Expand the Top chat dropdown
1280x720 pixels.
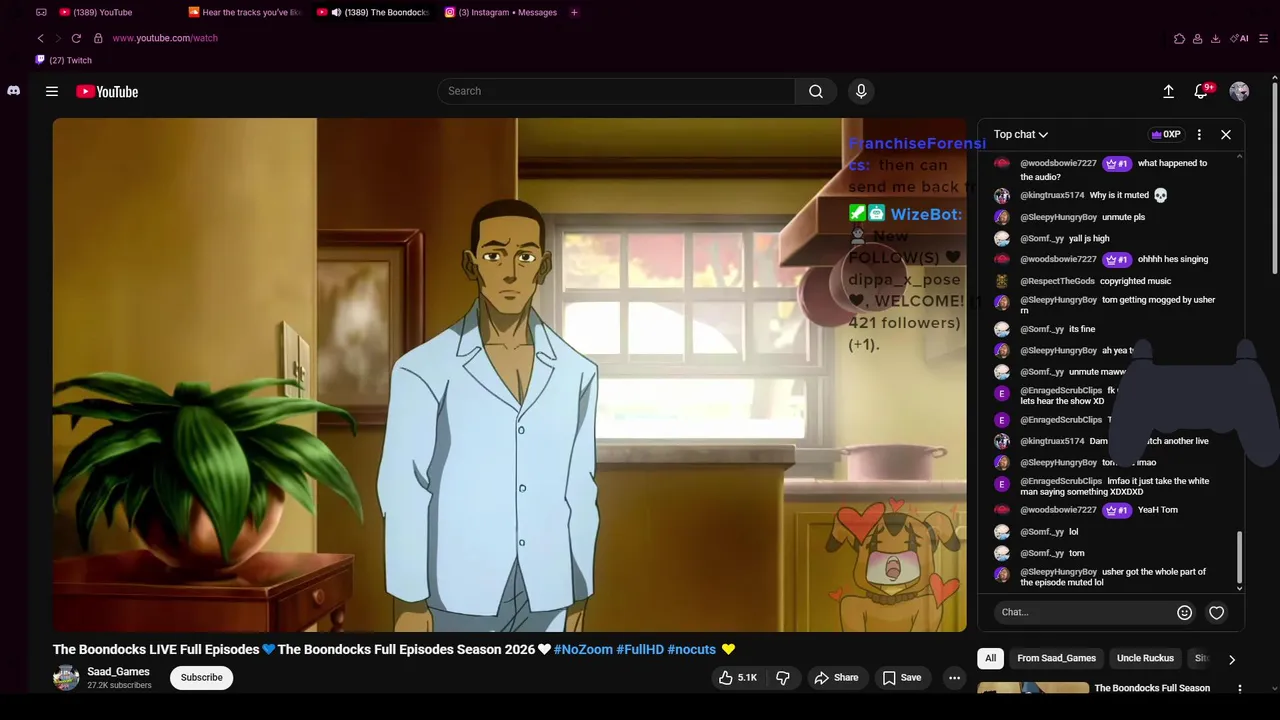click(1021, 134)
